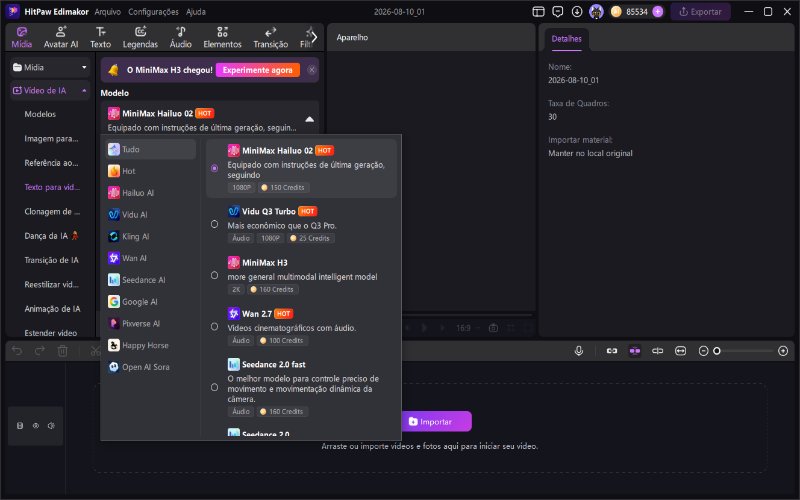Toggle the purple magnetic snap icon
Viewport: 800px width, 500px height.
(x=635, y=351)
